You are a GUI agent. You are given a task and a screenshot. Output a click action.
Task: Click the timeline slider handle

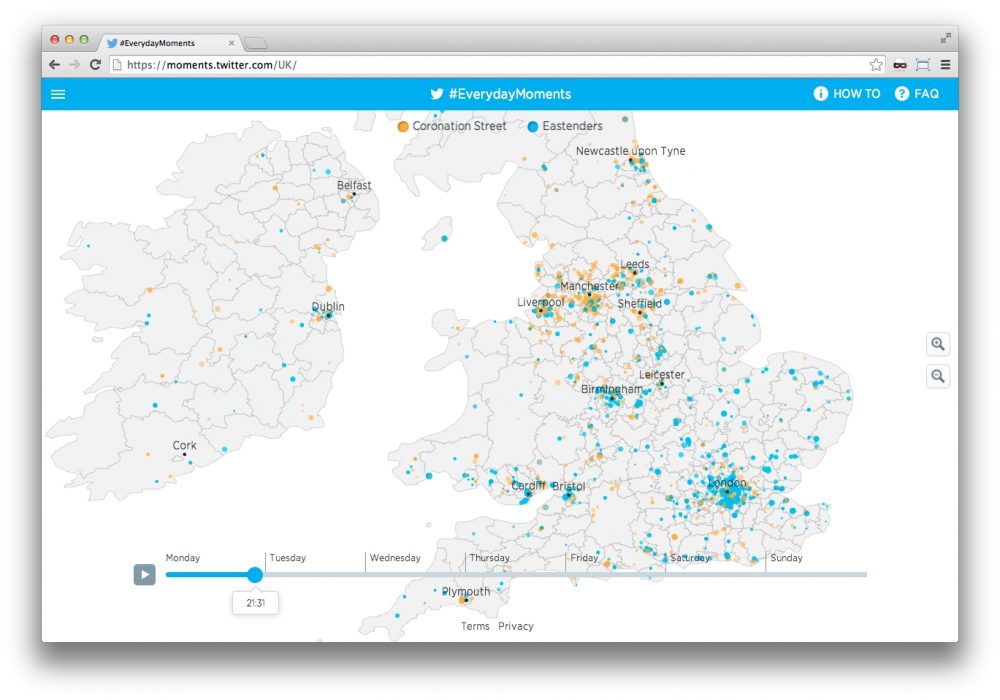pos(255,574)
